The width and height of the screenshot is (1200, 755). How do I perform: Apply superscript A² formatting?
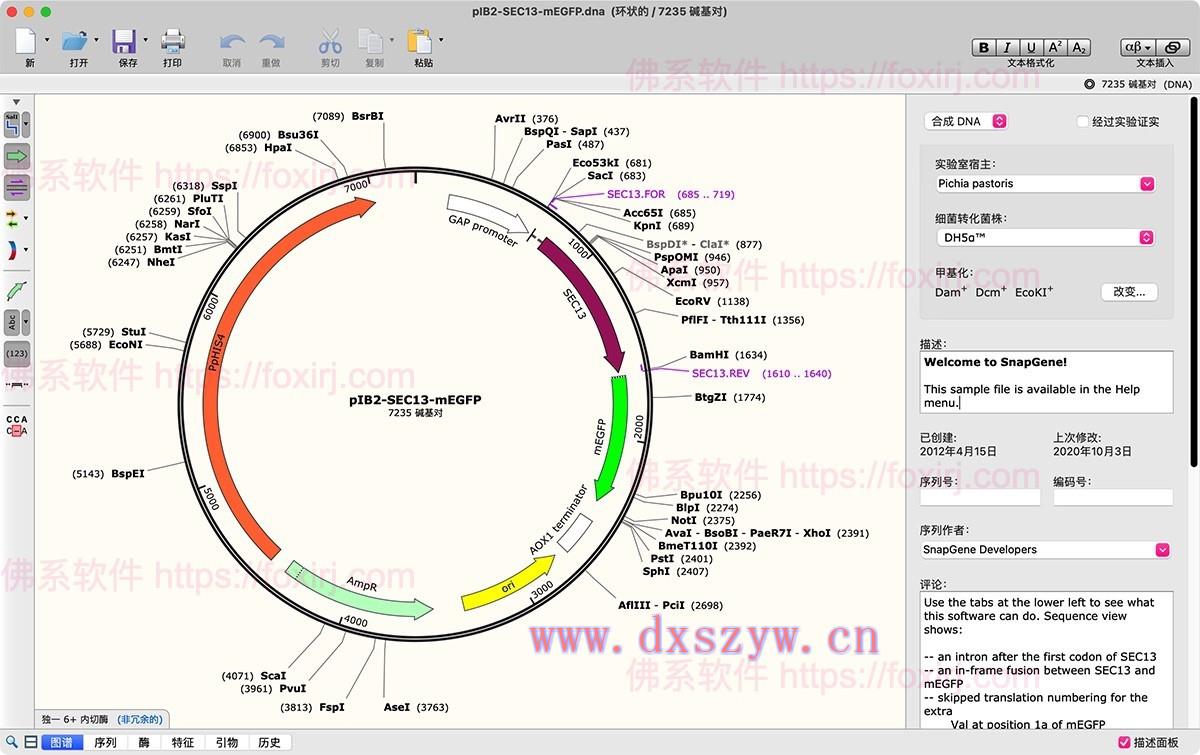[x=1055, y=48]
